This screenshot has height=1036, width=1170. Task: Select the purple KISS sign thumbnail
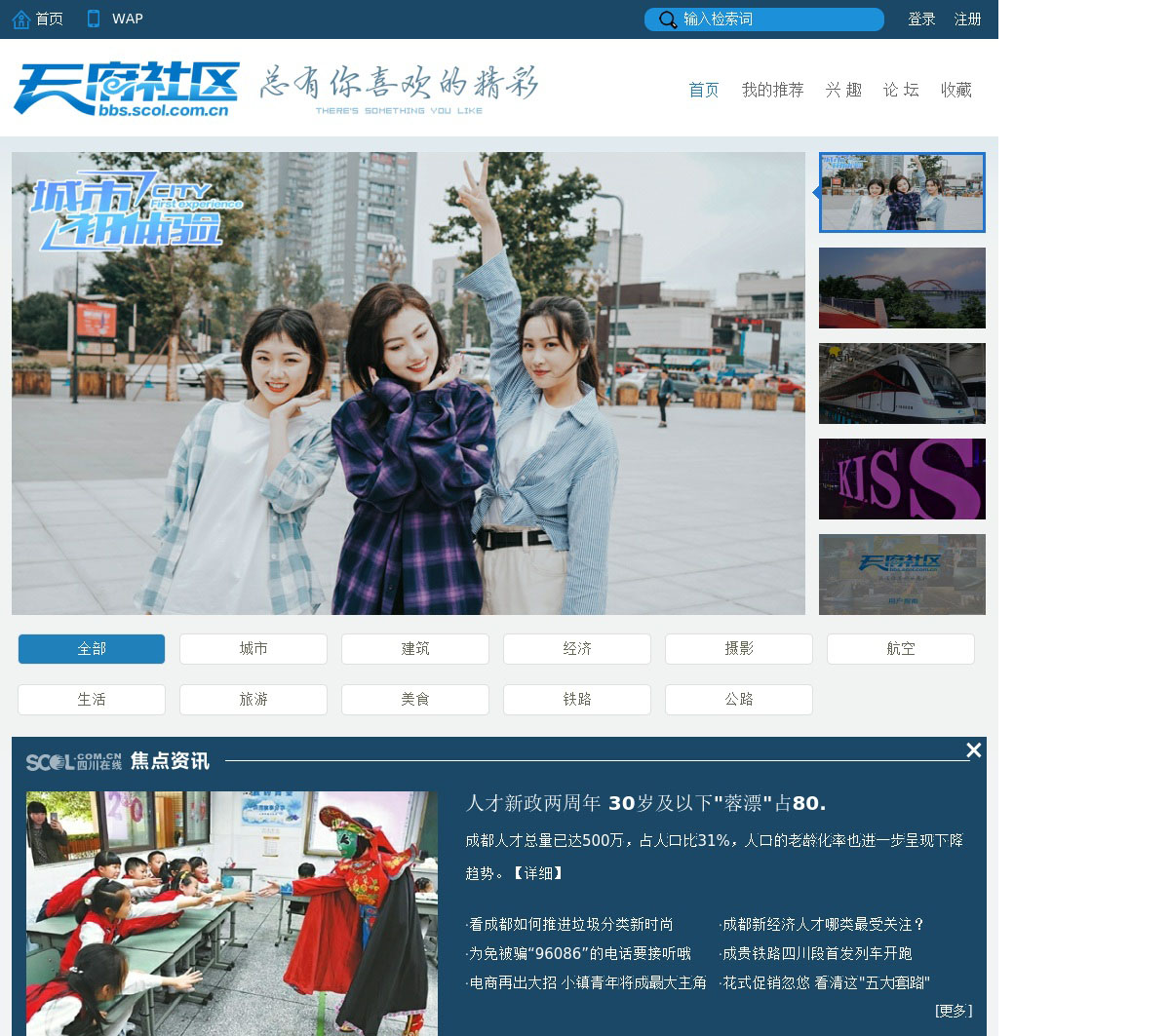click(902, 479)
